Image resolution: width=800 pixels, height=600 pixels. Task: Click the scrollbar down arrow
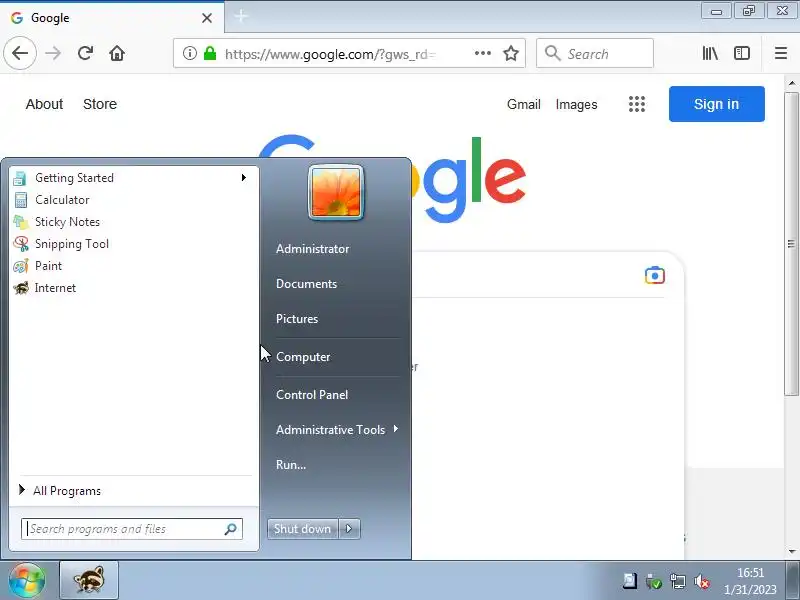tap(791, 551)
